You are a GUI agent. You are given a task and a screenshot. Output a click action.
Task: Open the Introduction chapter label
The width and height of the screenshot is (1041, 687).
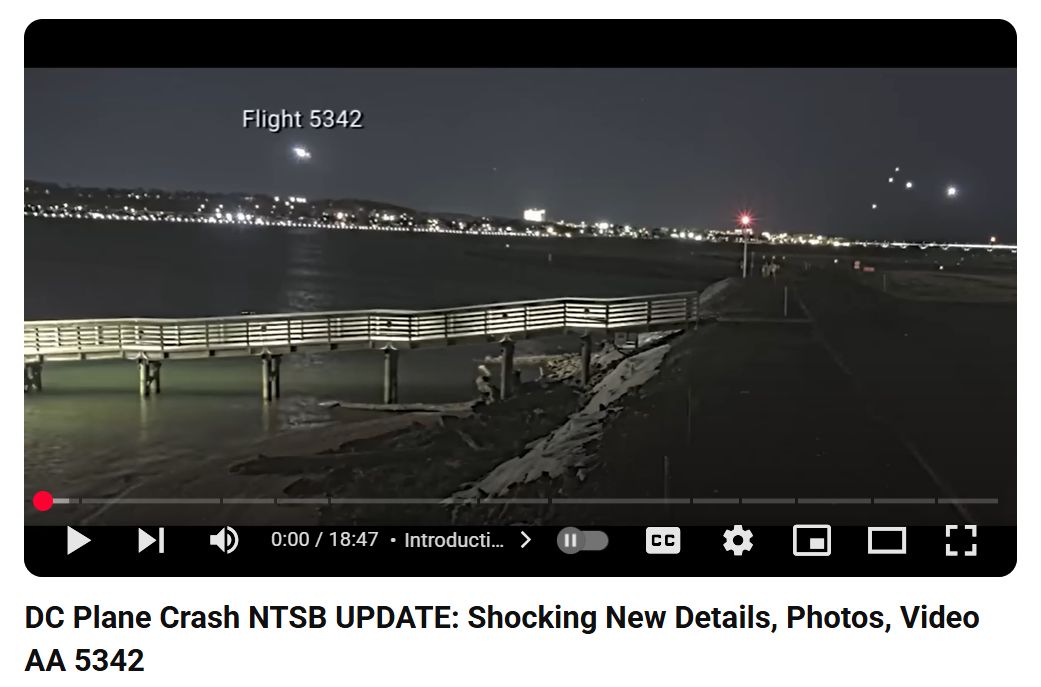coord(454,540)
